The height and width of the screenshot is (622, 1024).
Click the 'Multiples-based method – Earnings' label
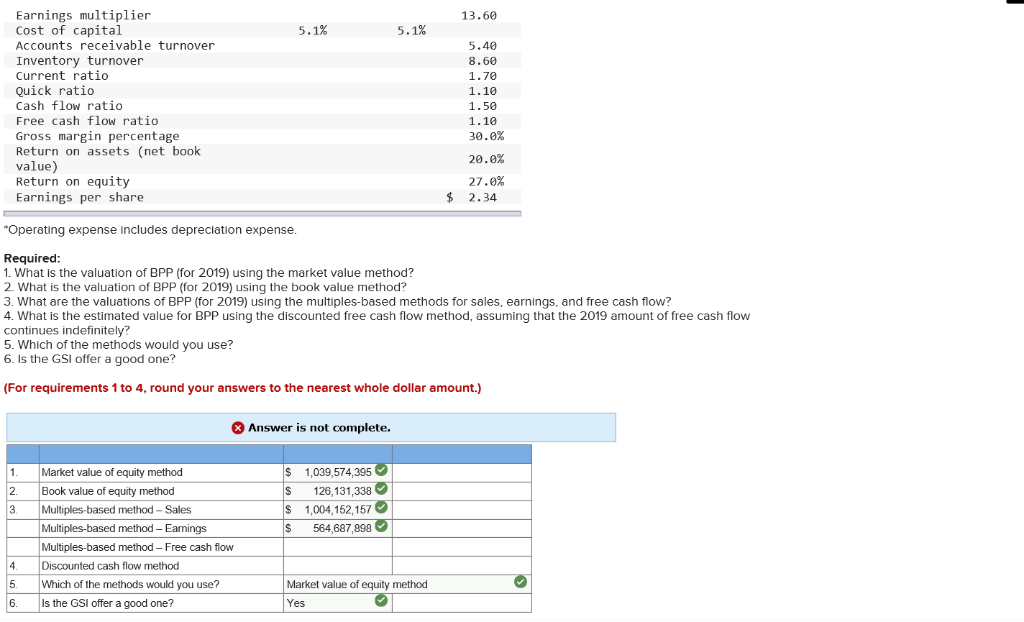[x=124, y=529]
